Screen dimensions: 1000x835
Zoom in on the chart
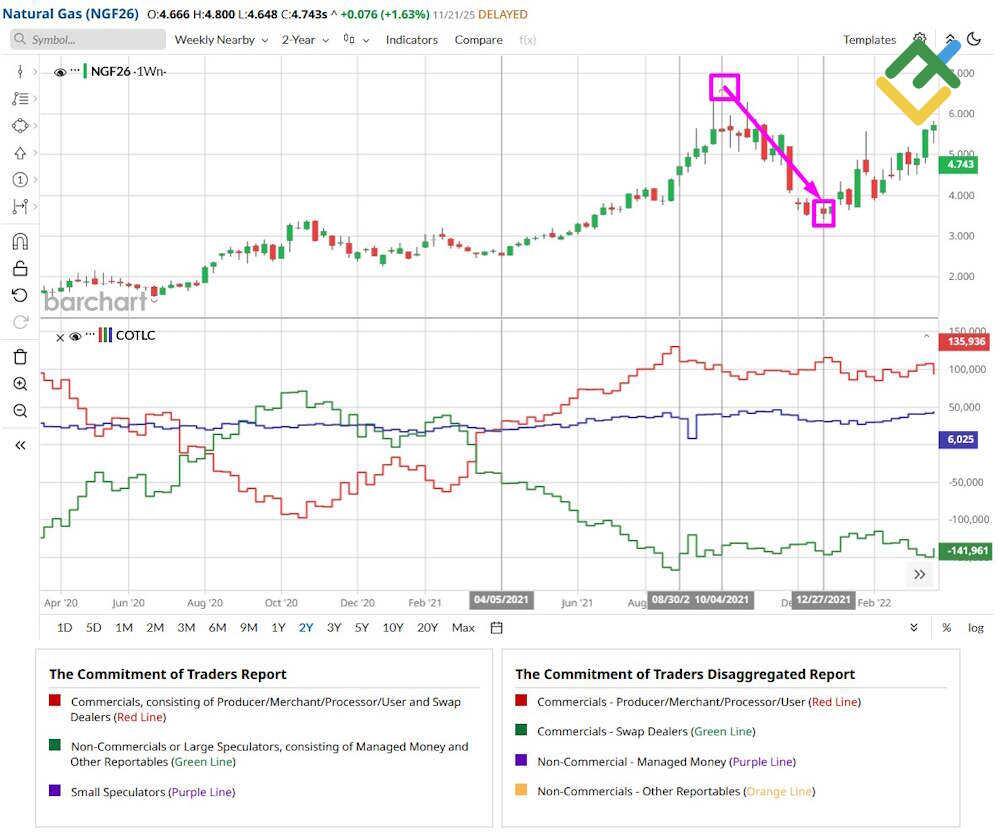[x=20, y=384]
